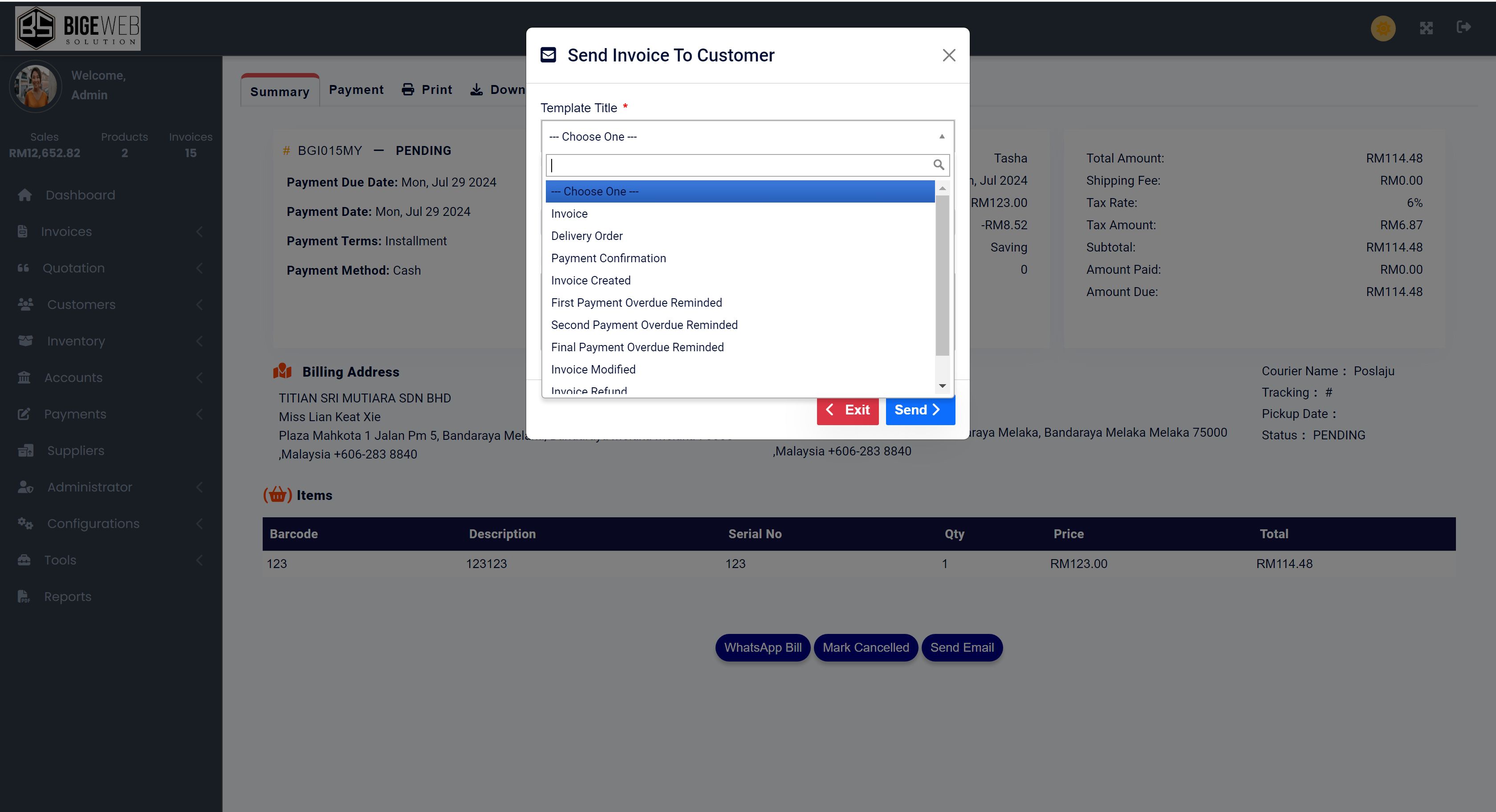Select Payment Confirmation from template list
This screenshot has width=1496, height=812.
[608, 258]
